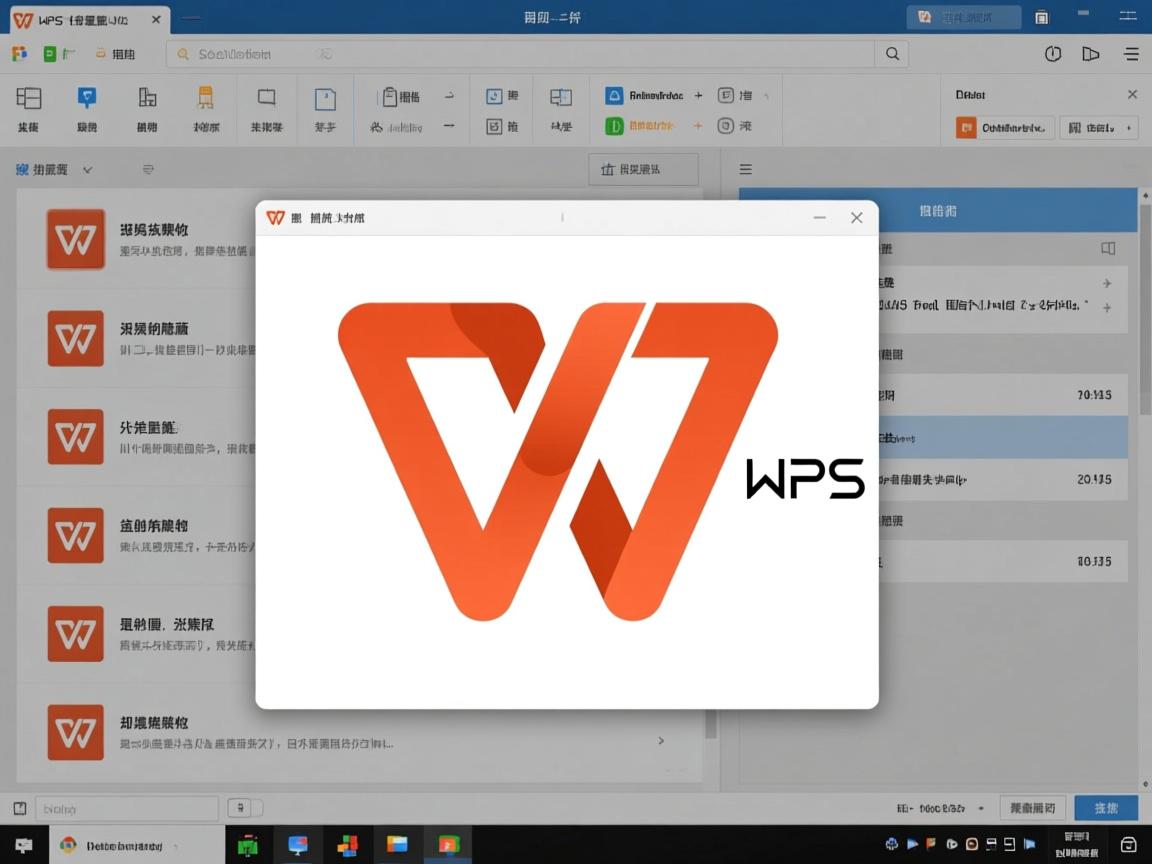Click the book view icon in the right panel

click(x=1106, y=248)
